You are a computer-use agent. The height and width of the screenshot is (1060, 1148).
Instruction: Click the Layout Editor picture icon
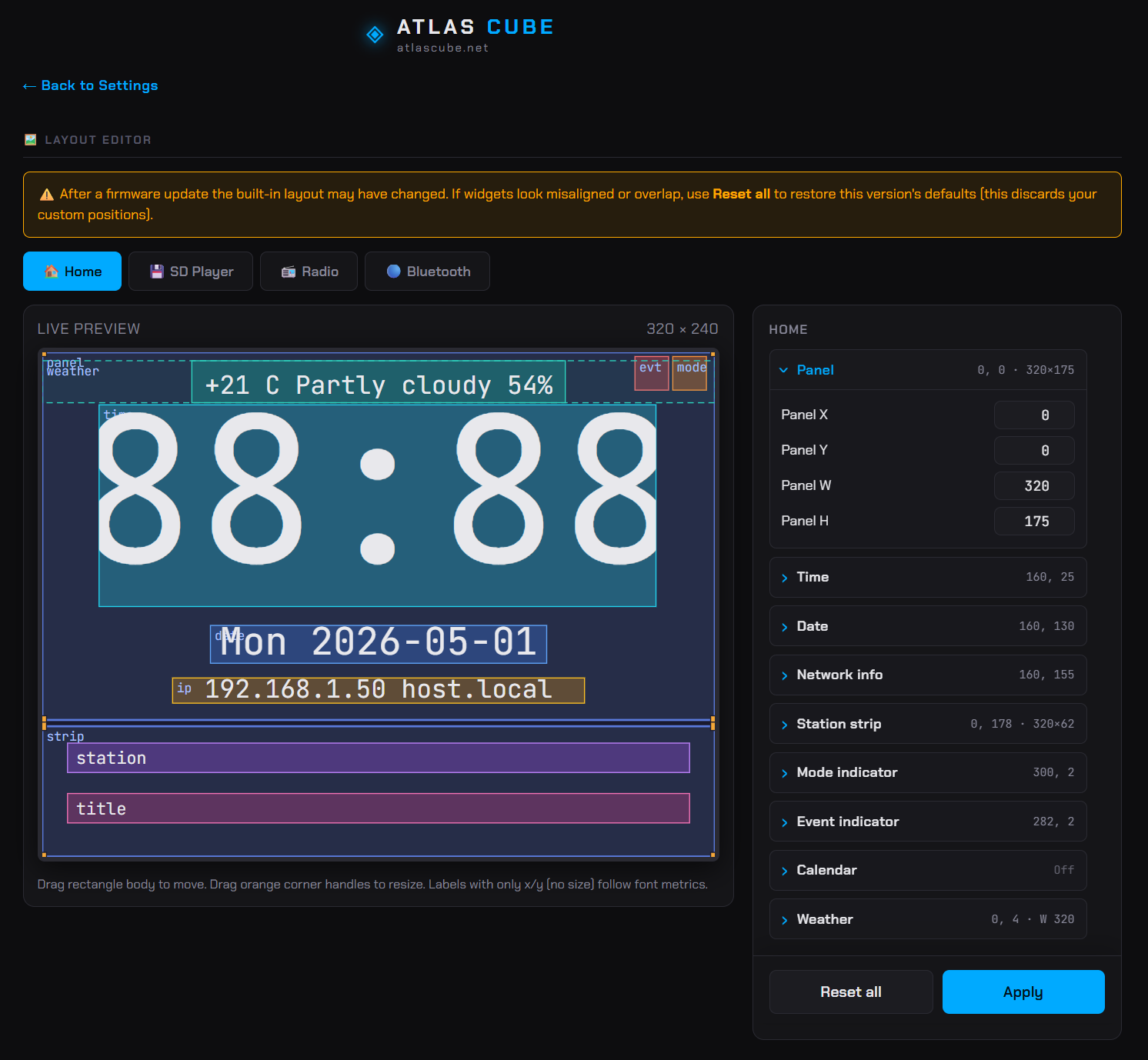tap(31, 140)
